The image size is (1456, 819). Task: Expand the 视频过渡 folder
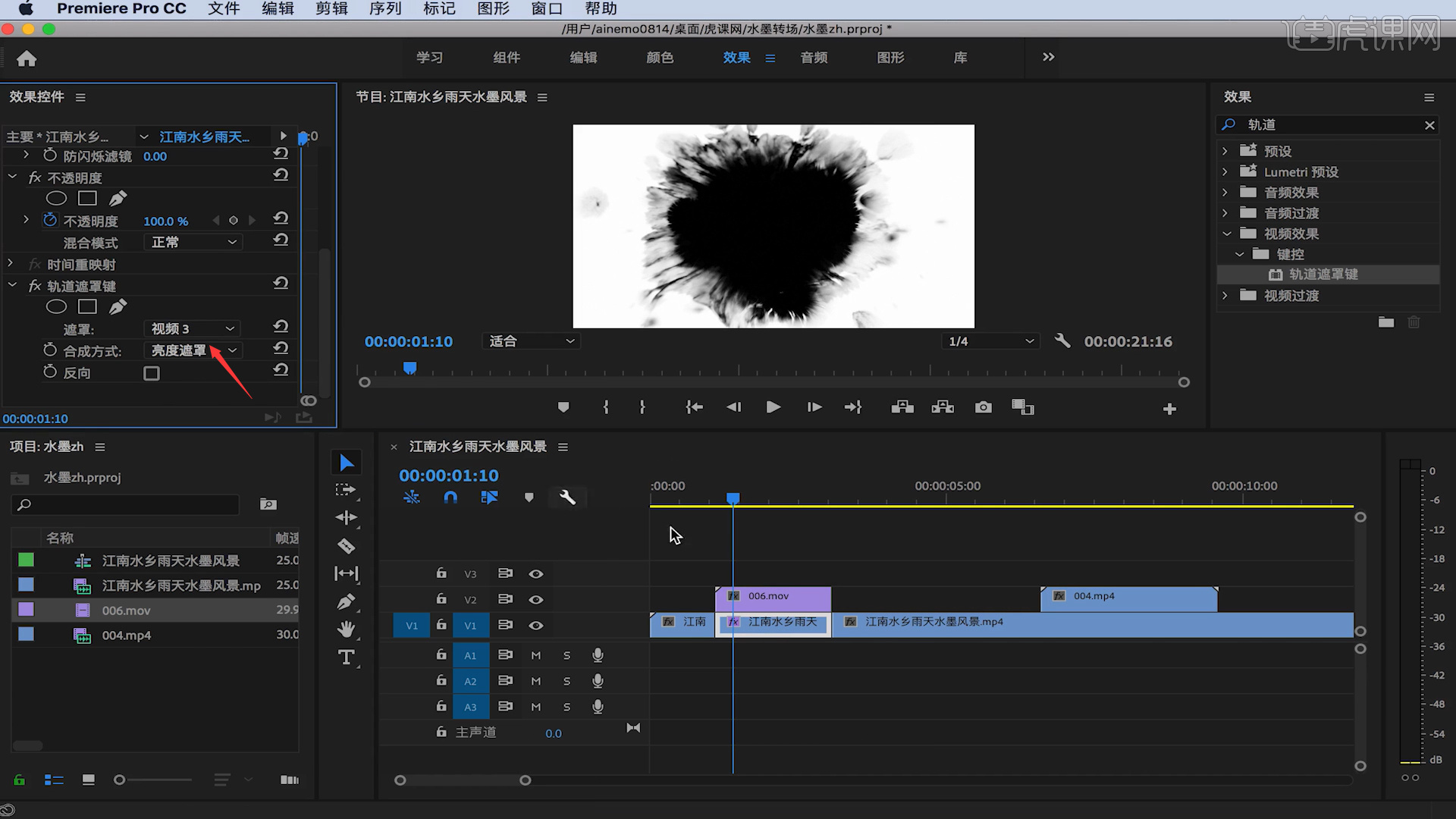1225,296
